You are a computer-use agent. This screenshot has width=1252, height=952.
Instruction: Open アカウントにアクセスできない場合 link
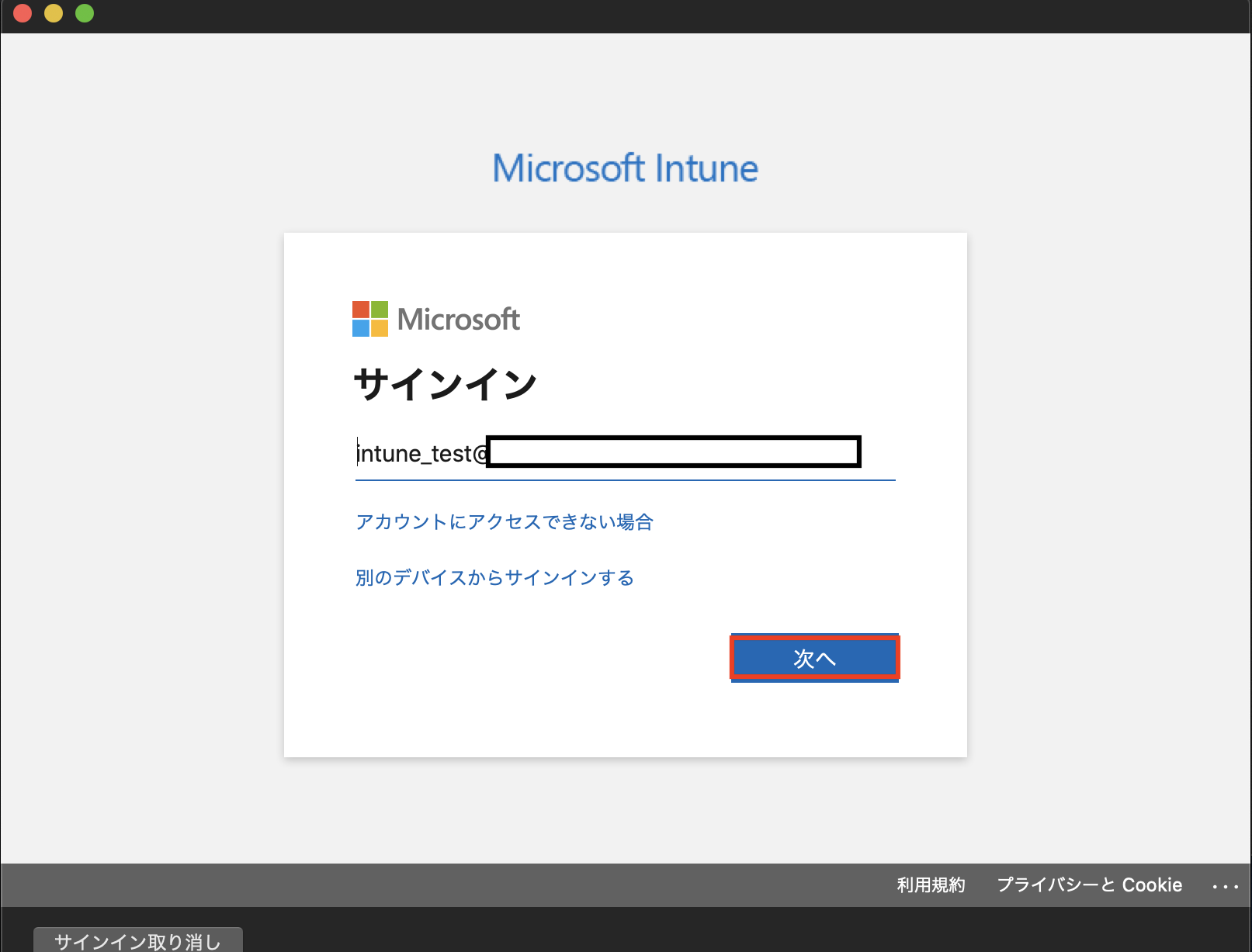tap(505, 522)
